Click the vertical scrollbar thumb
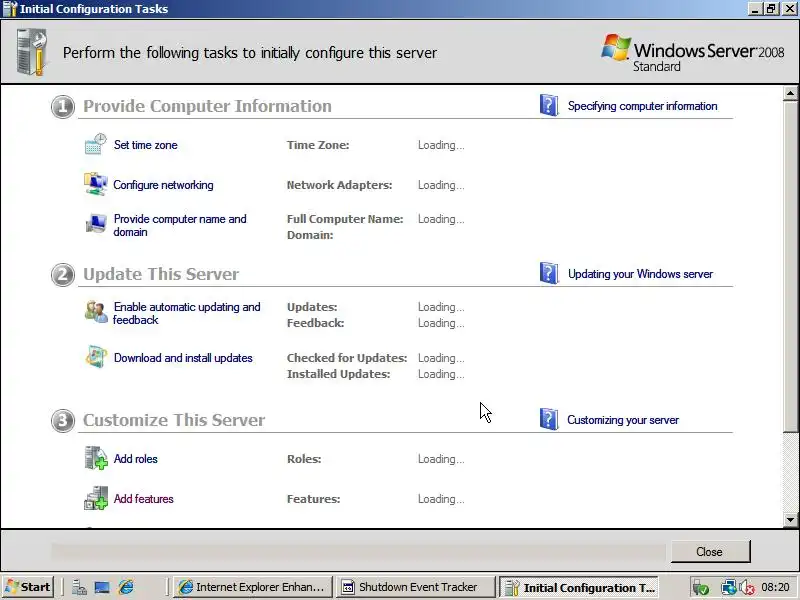Image resolution: width=800 pixels, height=600 pixels. [790, 266]
